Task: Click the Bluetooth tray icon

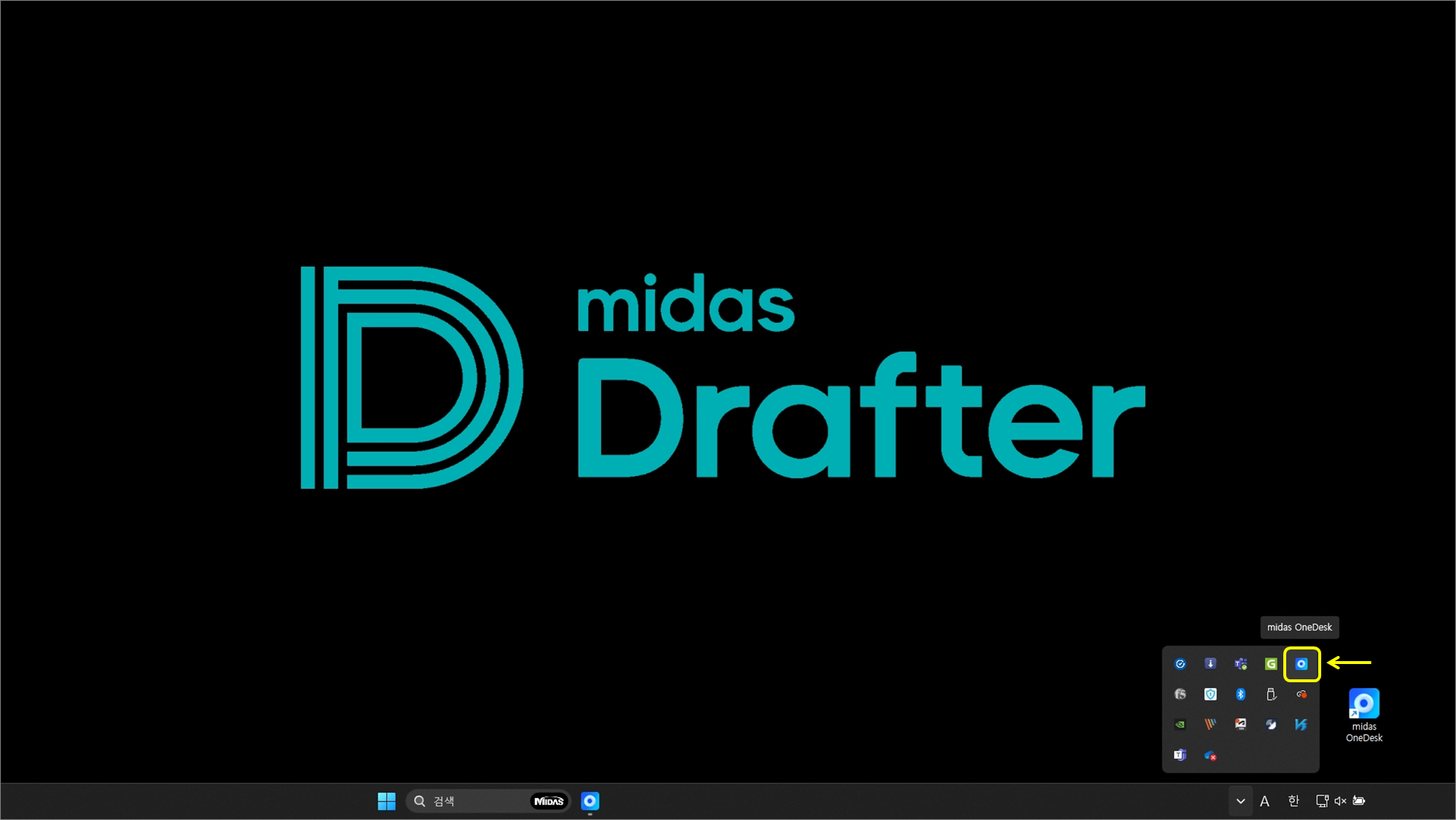Action: click(x=1241, y=695)
